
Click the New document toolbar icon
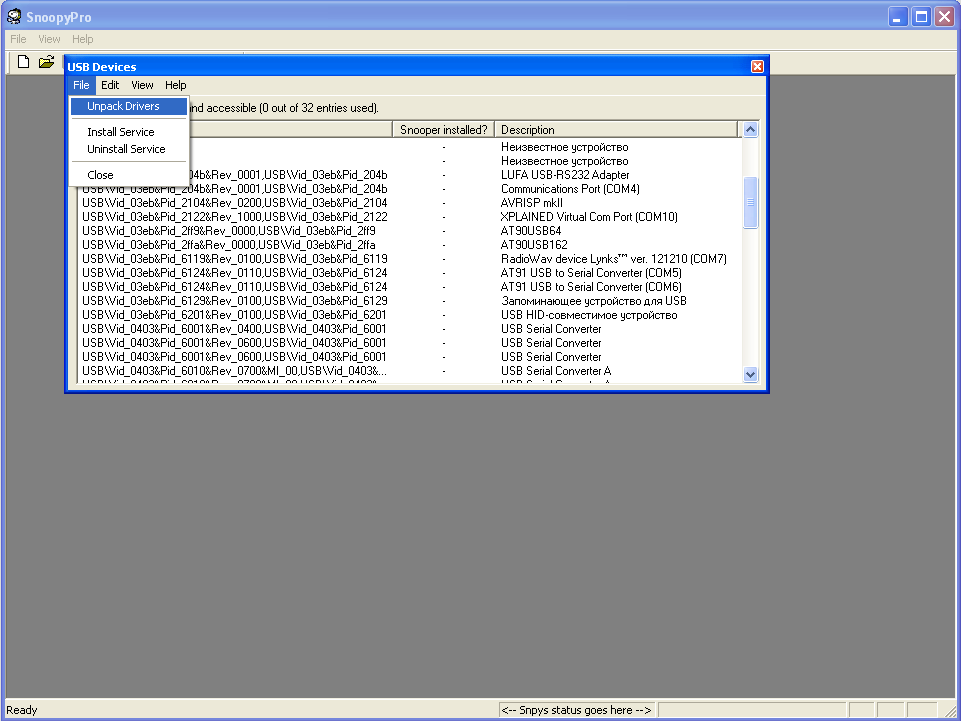23,62
